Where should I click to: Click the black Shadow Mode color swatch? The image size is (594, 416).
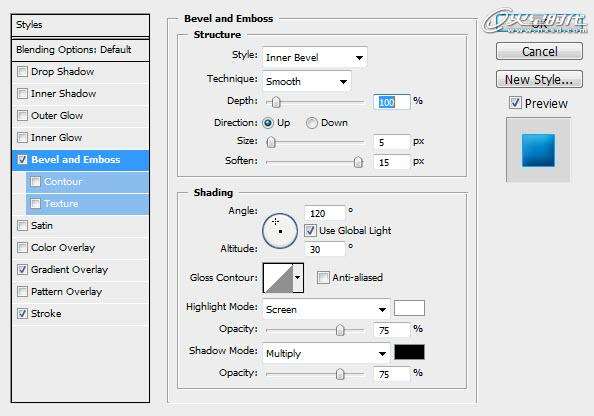coord(409,352)
